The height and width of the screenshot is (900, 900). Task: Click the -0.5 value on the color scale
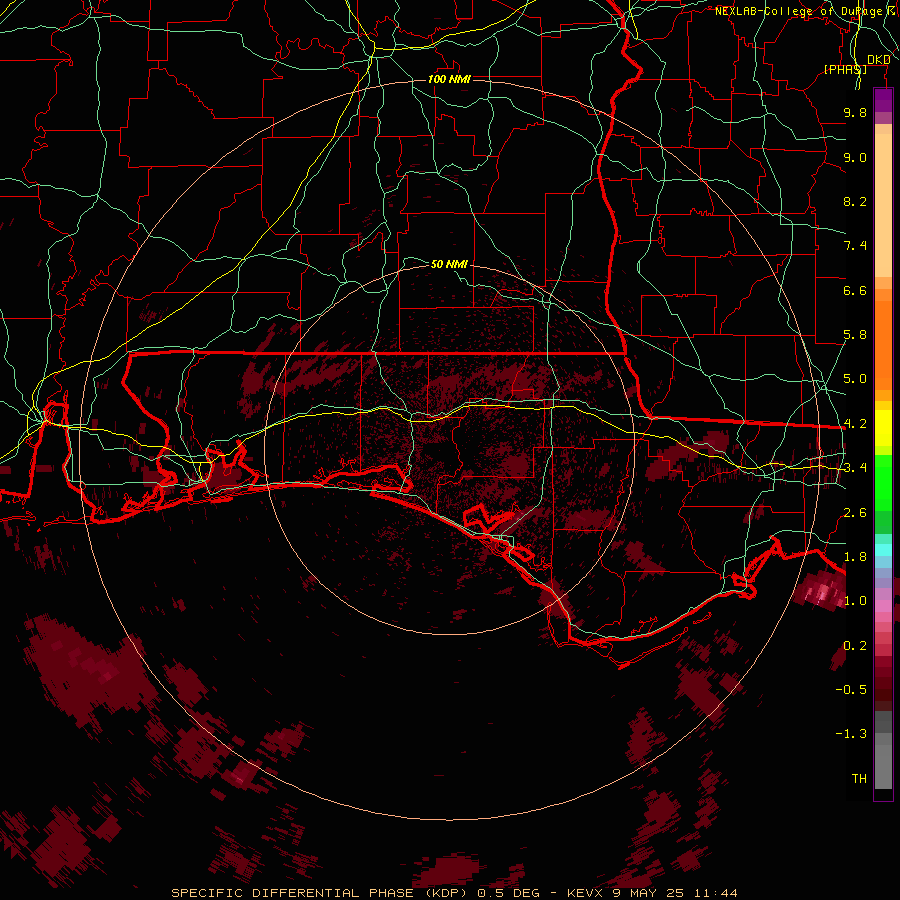coord(851,690)
